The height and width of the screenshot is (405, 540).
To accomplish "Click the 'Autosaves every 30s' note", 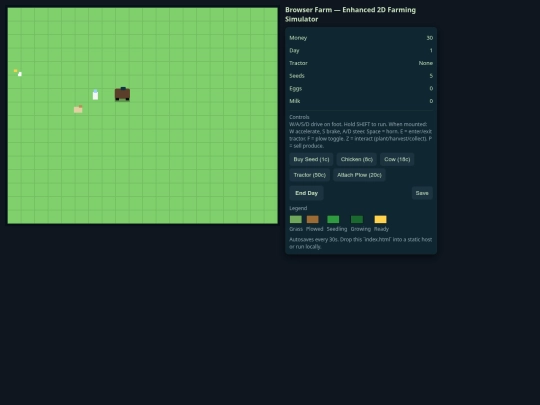I will coord(361,243).
